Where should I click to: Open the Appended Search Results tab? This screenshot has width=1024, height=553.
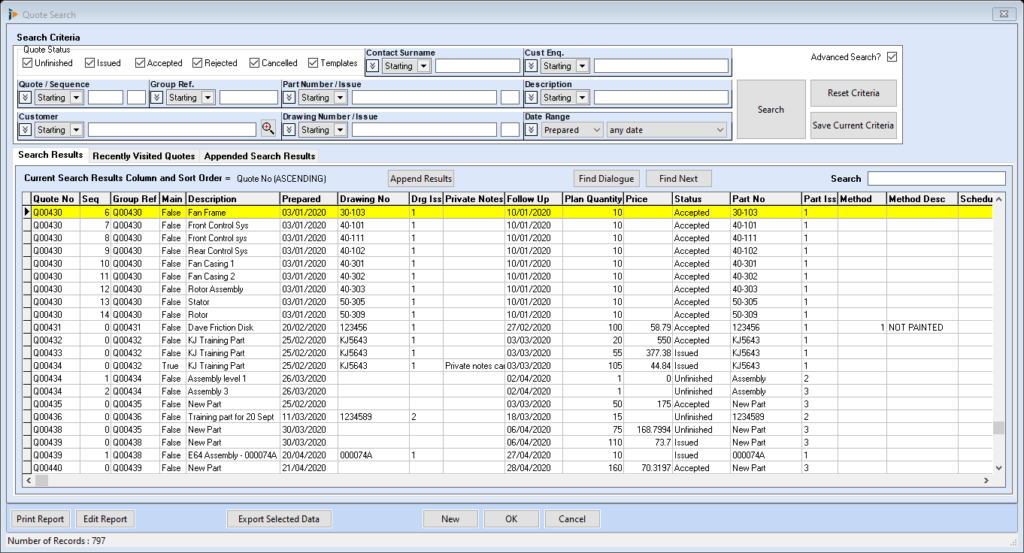click(x=259, y=156)
